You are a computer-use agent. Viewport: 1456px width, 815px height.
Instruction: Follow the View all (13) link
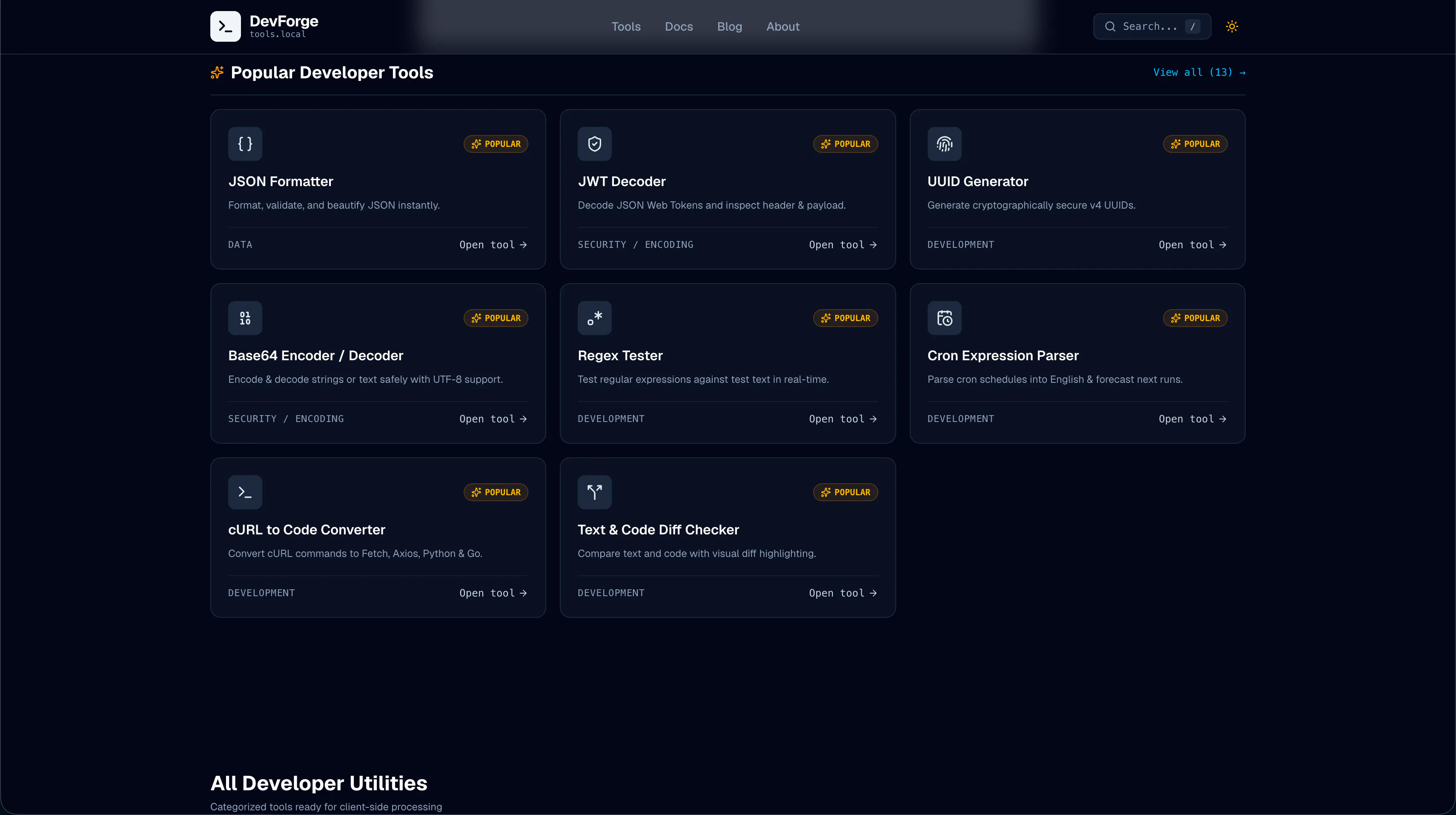[x=1199, y=72]
